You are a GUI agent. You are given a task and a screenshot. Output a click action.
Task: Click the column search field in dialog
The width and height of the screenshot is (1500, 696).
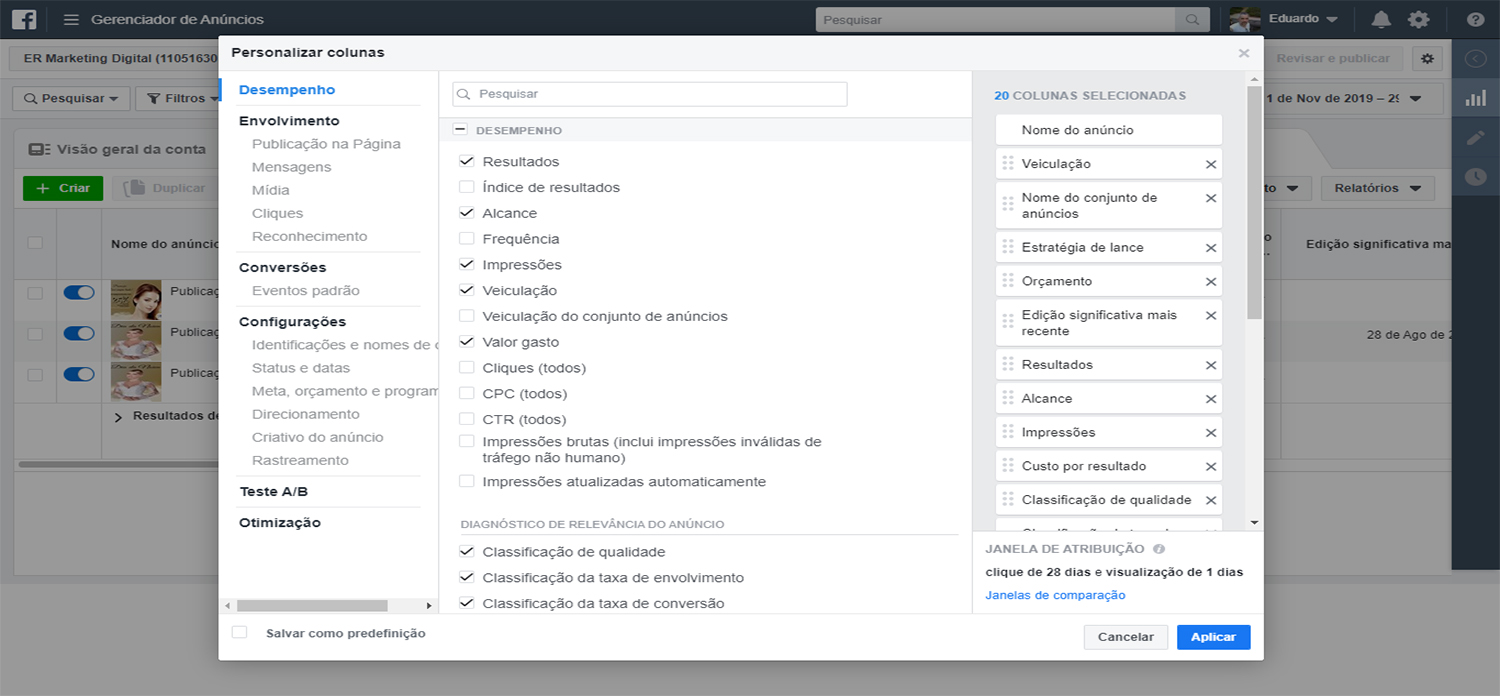click(x=650, y=94)
